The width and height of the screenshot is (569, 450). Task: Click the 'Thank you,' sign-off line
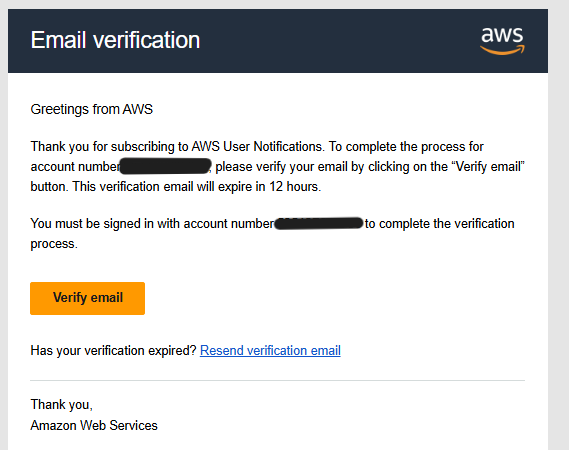point(61,405)
